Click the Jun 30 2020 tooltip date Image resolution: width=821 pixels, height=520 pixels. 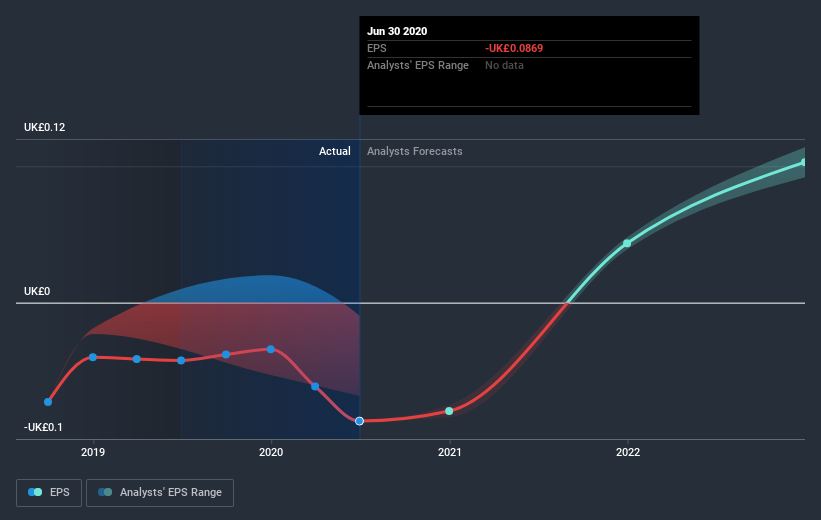click(397, 31)
